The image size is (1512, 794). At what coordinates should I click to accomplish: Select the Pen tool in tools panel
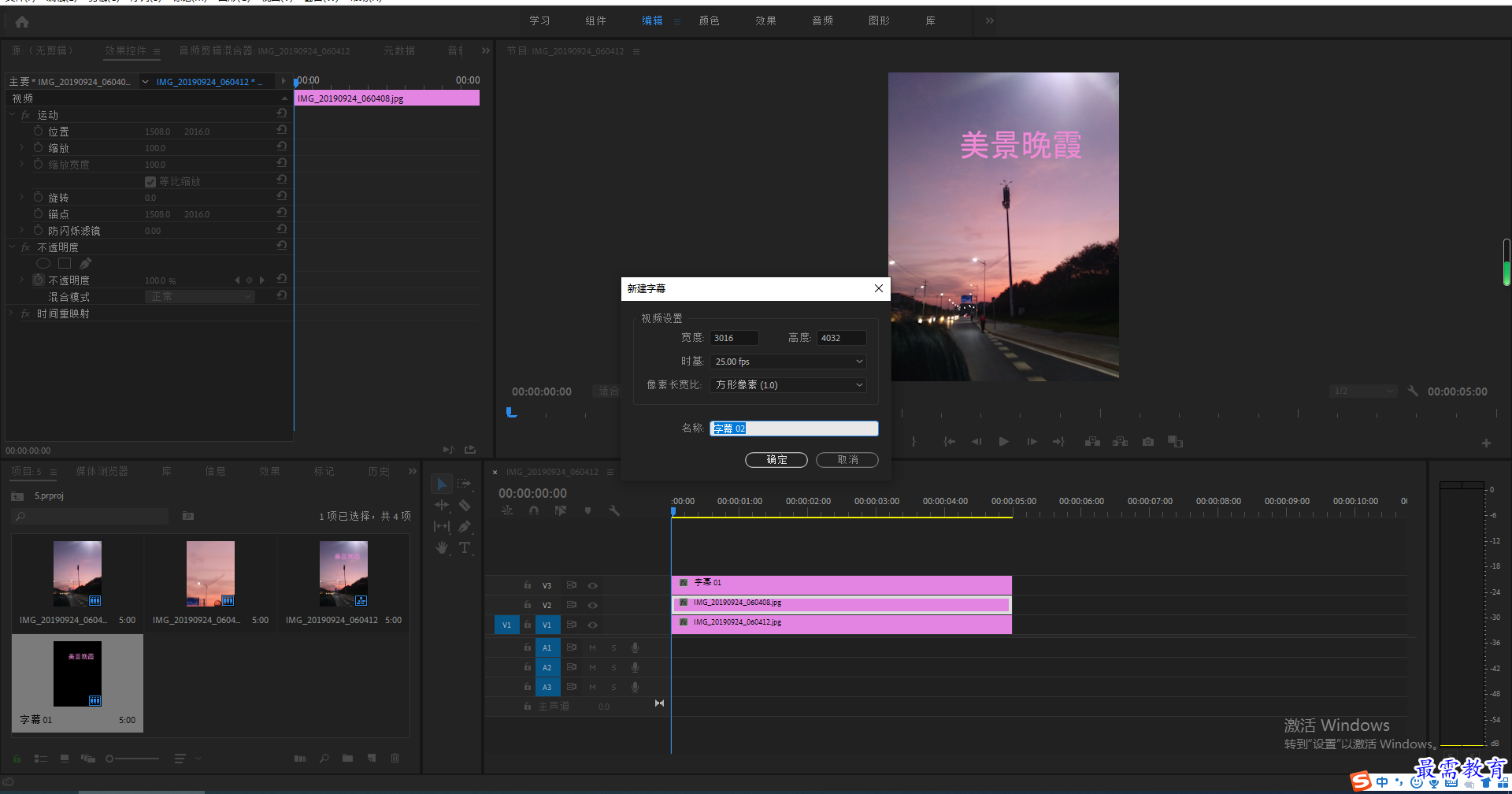pyautogui.click(x=465, y=526)
